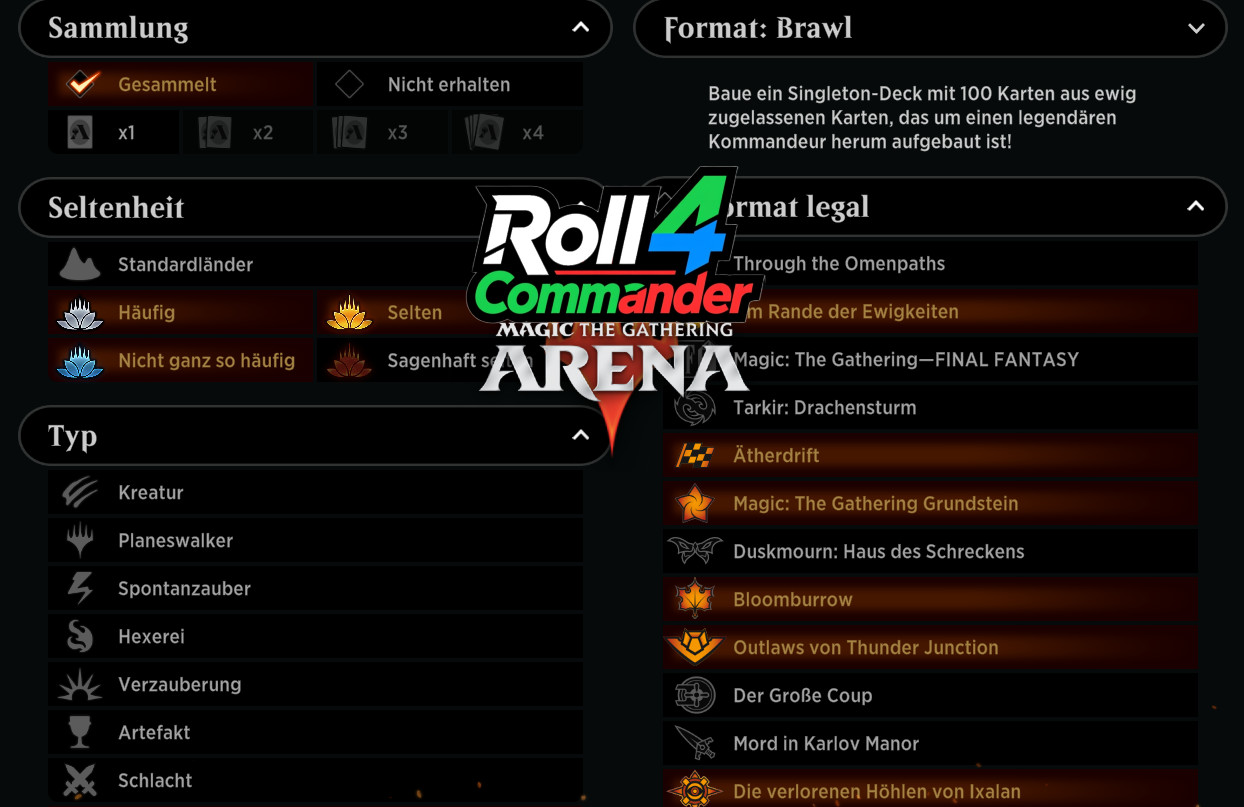Click the Bloomburrow leaf set icon

[x=694, y=599]
